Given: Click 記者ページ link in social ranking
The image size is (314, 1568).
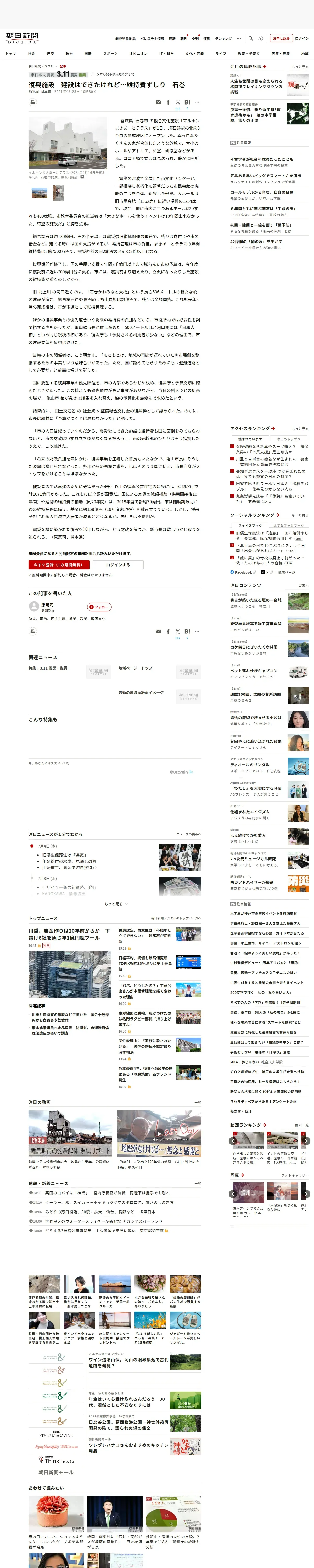Looking at the screenshot, I should point(287,572).
